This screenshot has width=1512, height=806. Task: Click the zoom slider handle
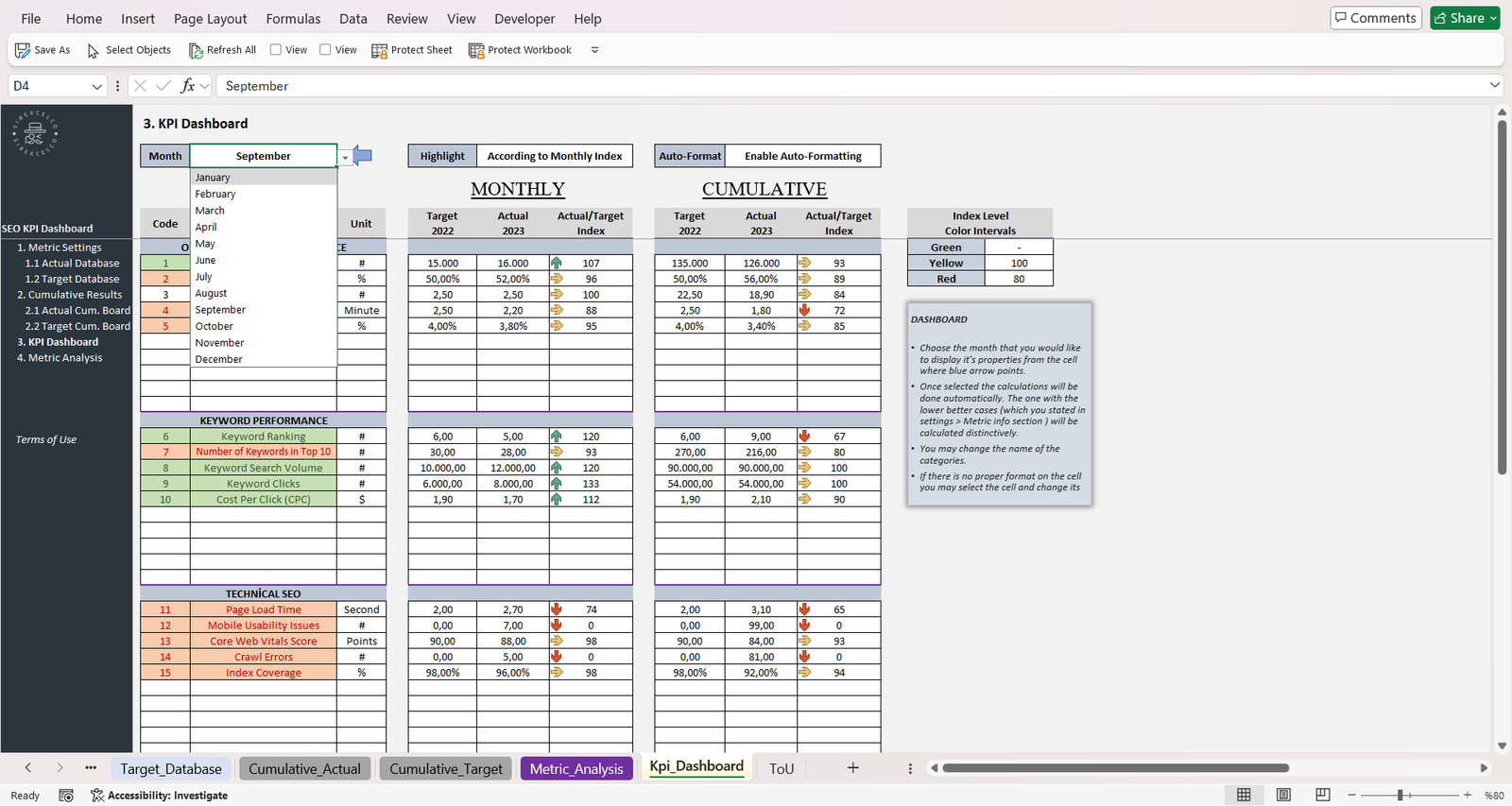pyautogui.click(x=1400, y=796)
